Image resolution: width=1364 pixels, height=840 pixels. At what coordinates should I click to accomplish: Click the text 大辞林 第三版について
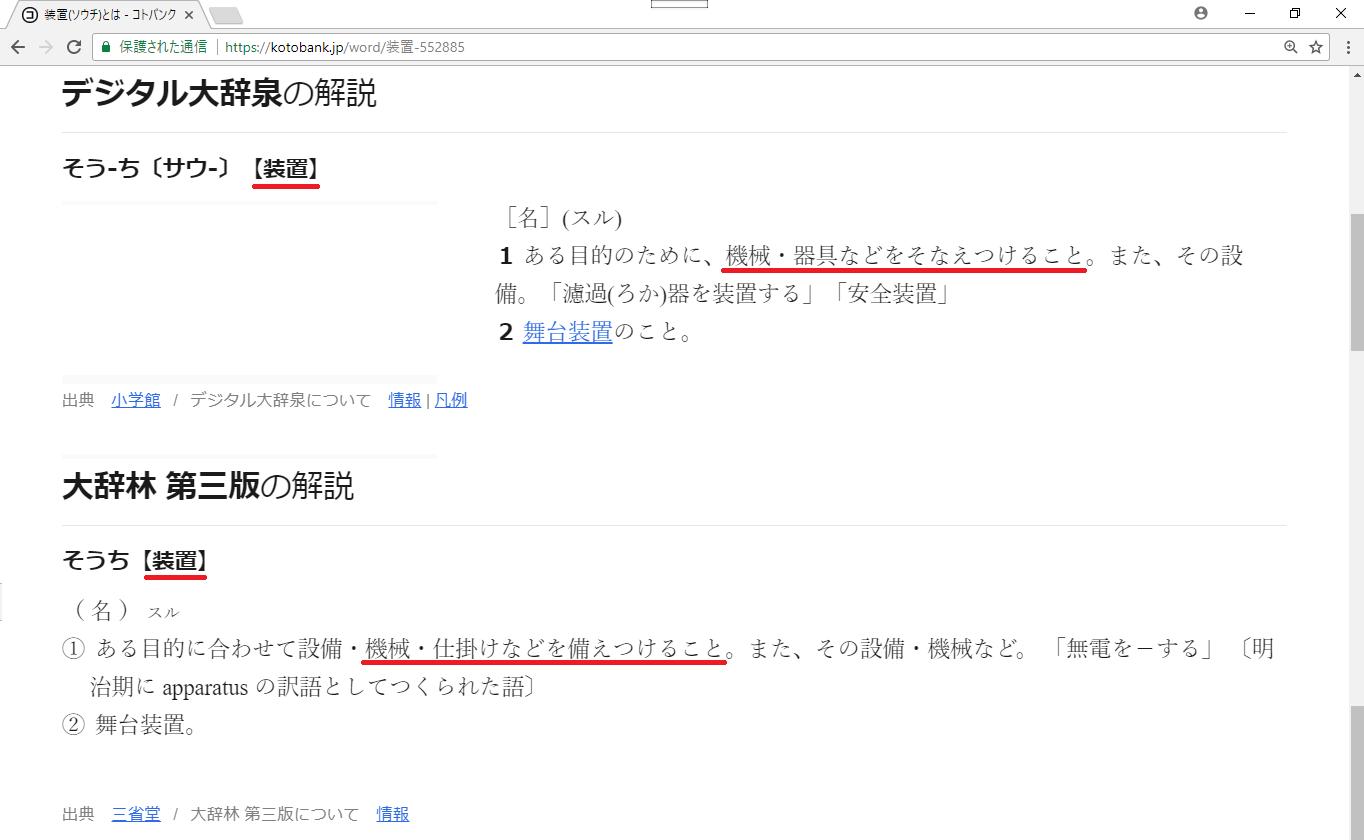click(x=274, y=814)
